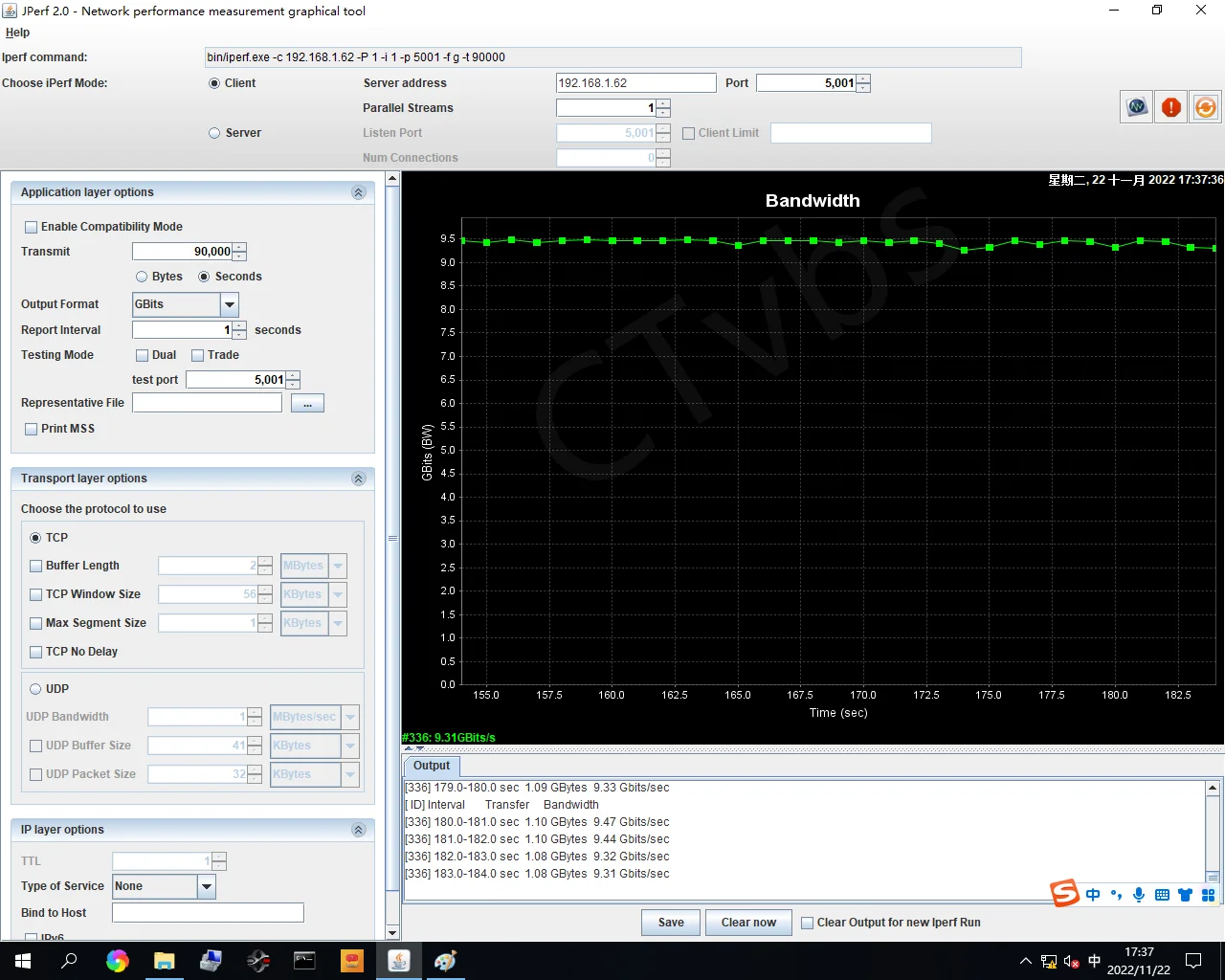Screen dimensions: 1225x980
Task: Browse for a Representative File
Action: [x=307, y=404]
